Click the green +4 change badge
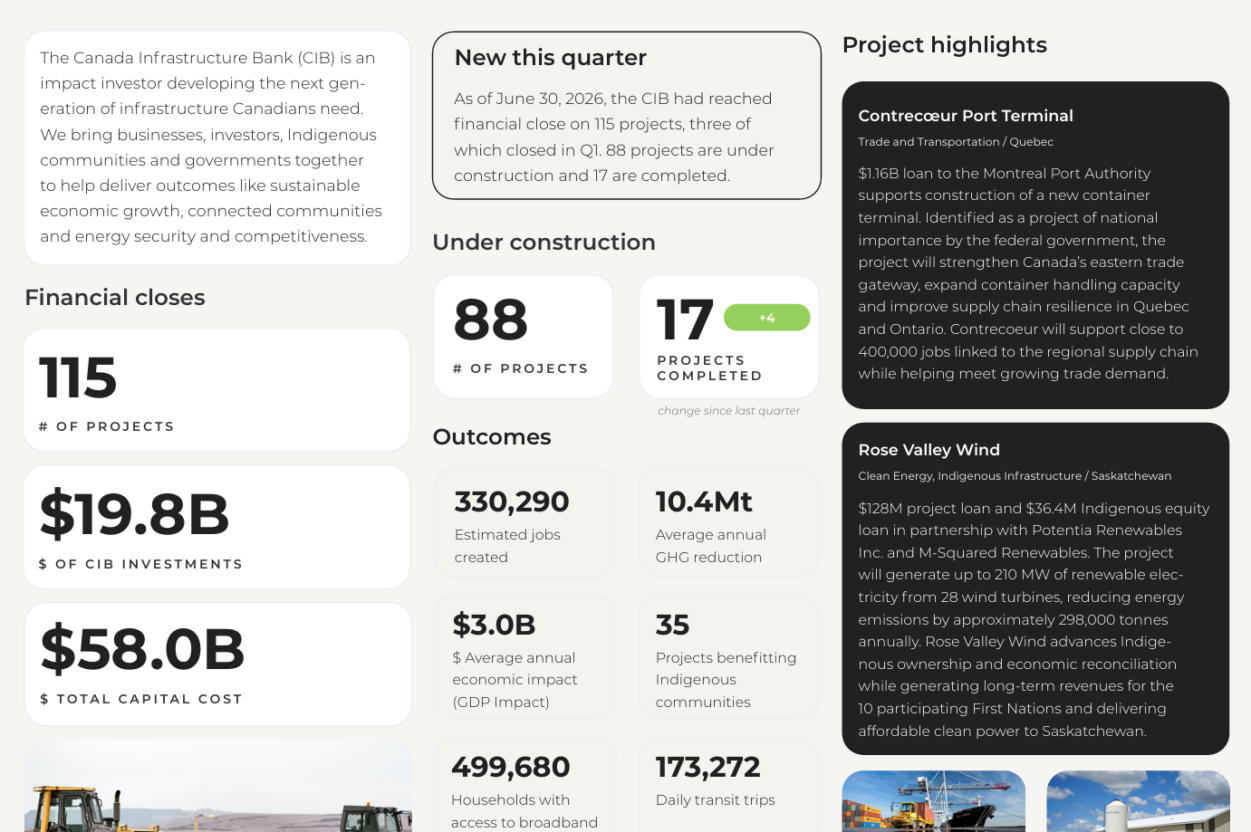 [766, 318]
